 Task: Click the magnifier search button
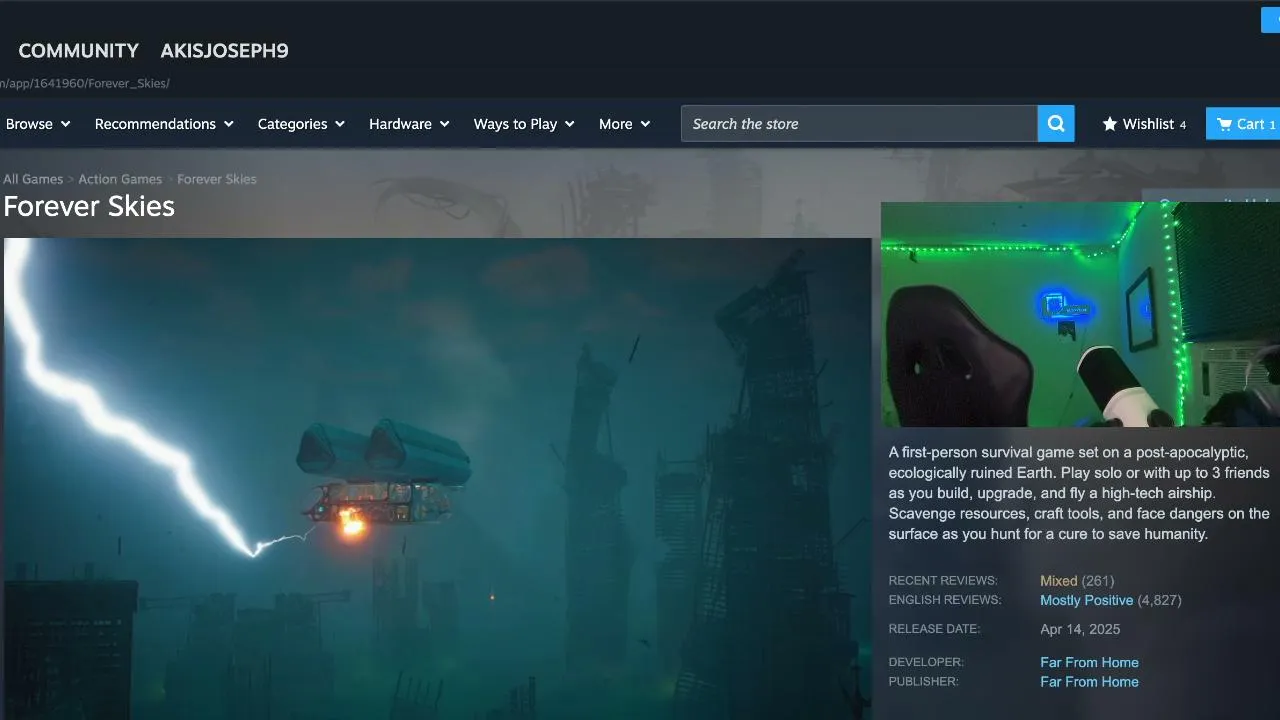pyautogui.click(x=1056, y=124)
